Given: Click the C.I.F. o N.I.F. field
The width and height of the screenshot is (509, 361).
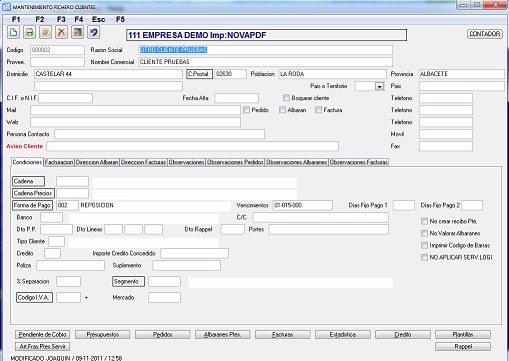Looking at the screenshot, I should pyautogui.click(x=65, y=98).
